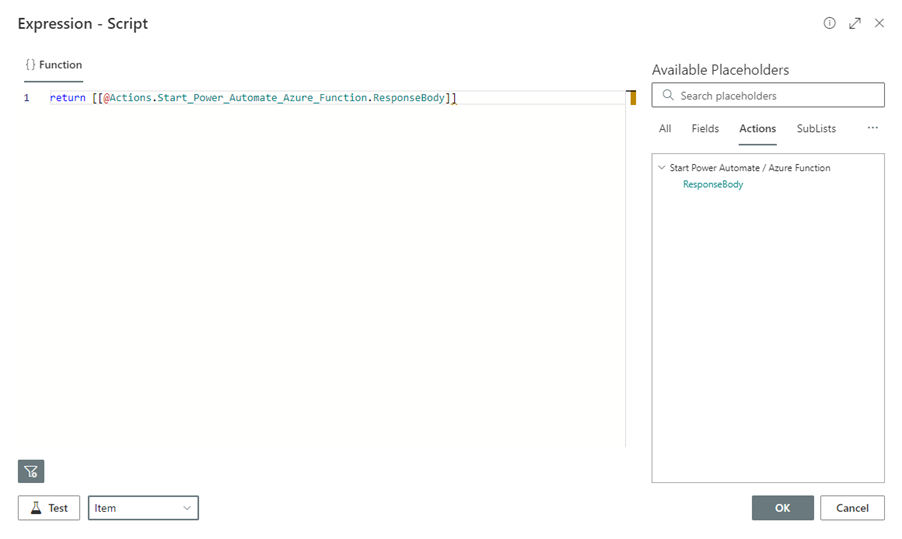Insert the ResponseBody placeholder
The image size is (902, 539).
[x=713, y=184]
